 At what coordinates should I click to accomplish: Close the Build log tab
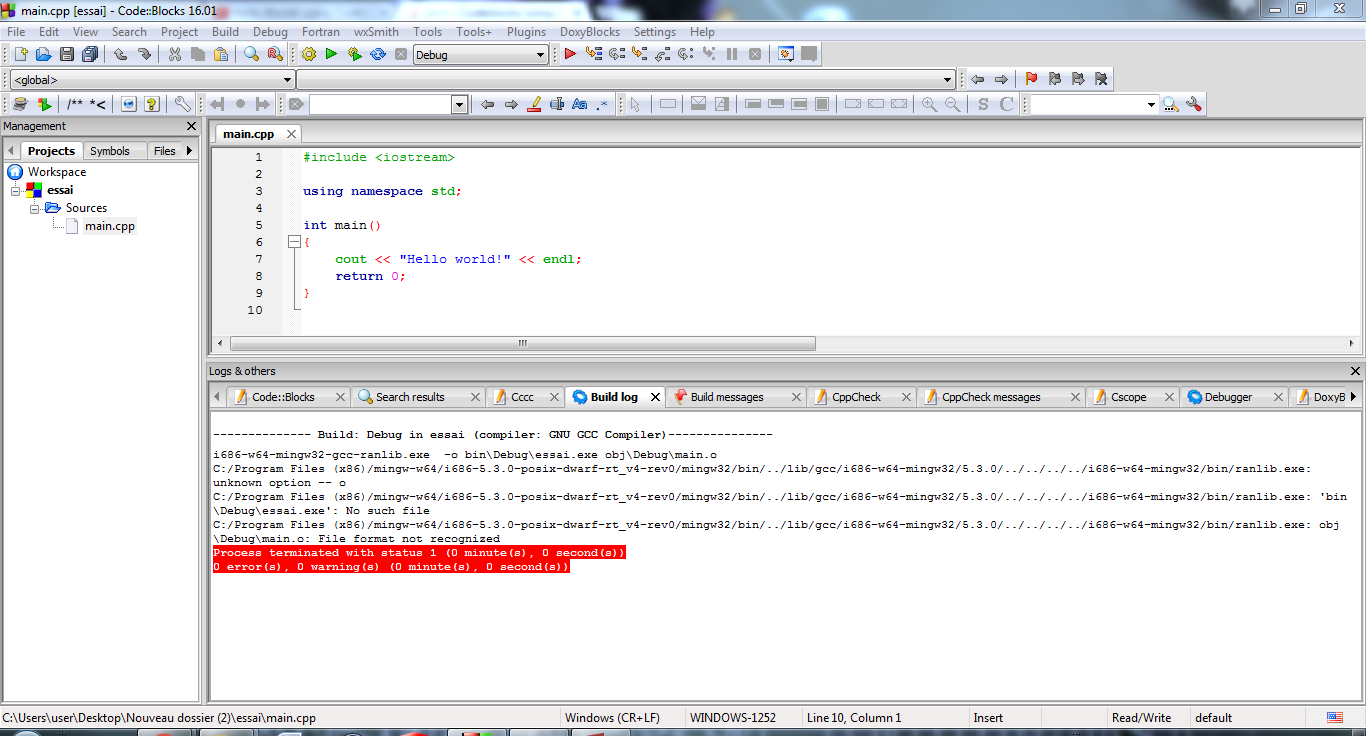pos(656,397)
